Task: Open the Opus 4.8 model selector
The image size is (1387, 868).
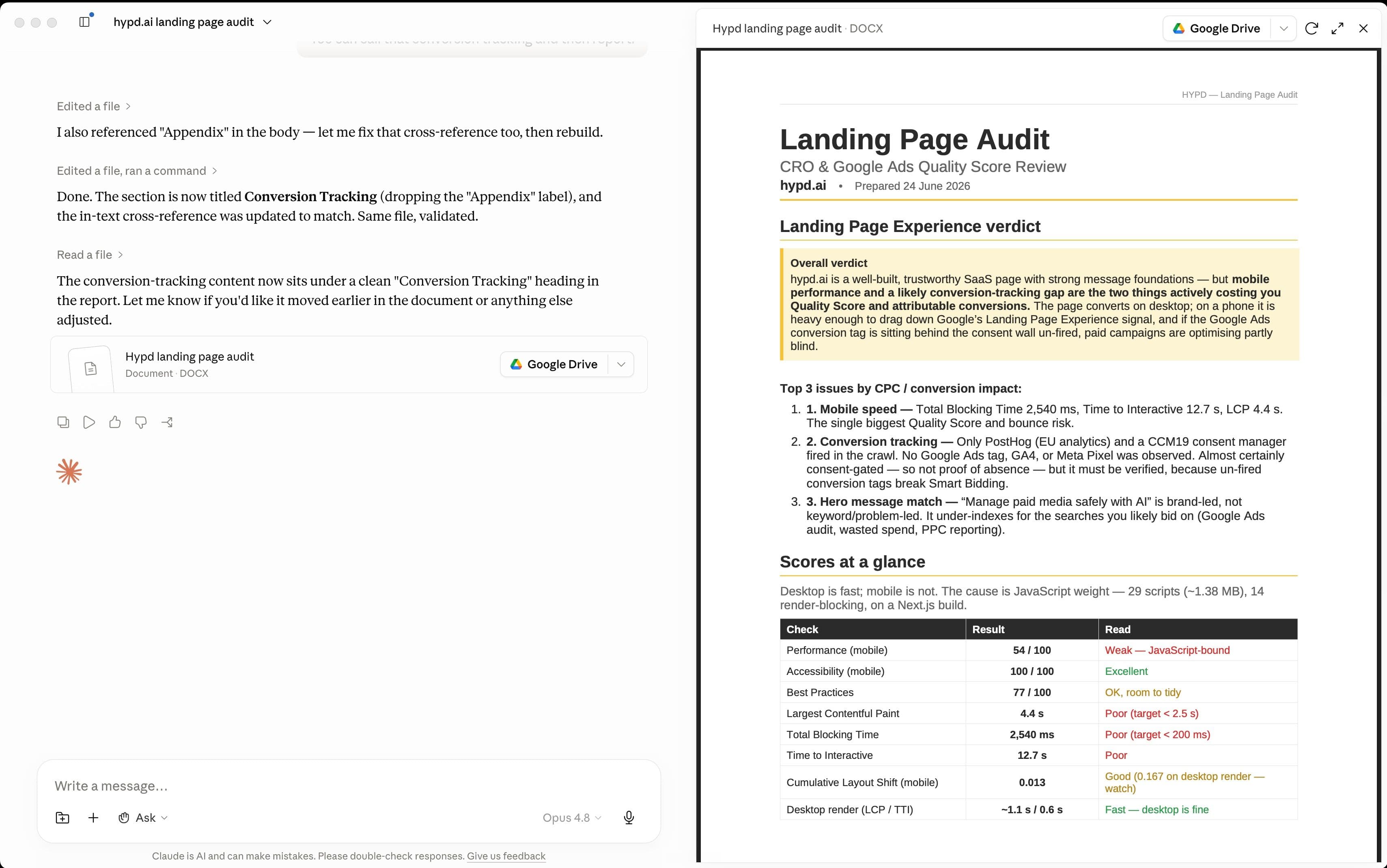Action: pyautogui.click(x=572, y=817)
